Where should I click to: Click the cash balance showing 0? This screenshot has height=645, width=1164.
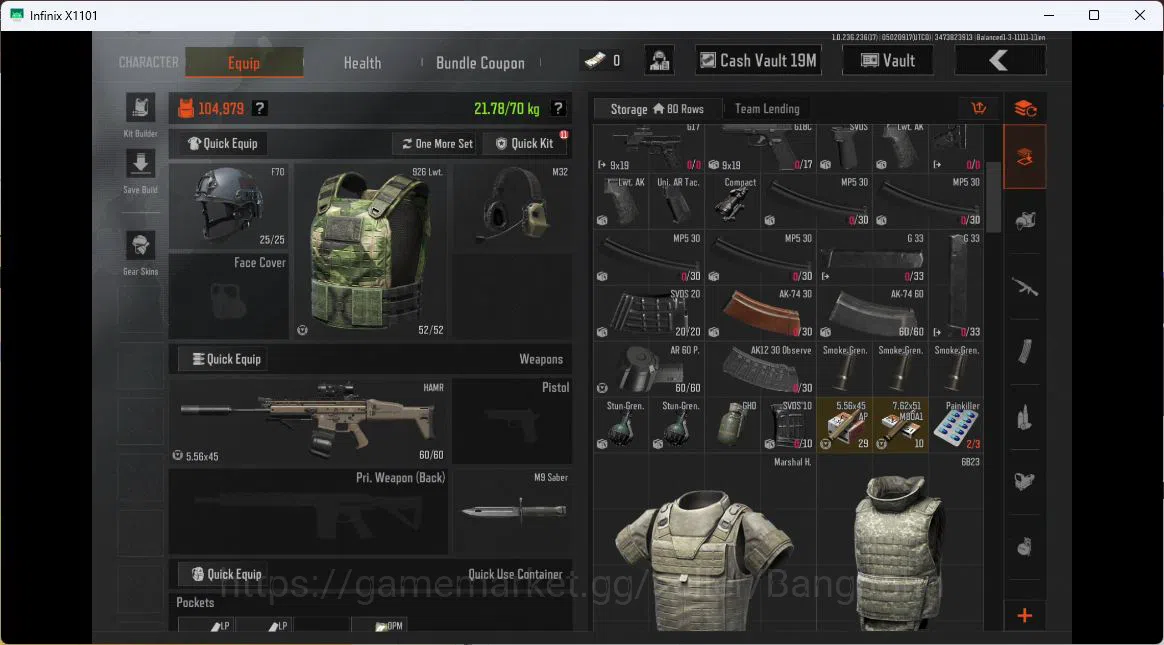tap(602, 61)
